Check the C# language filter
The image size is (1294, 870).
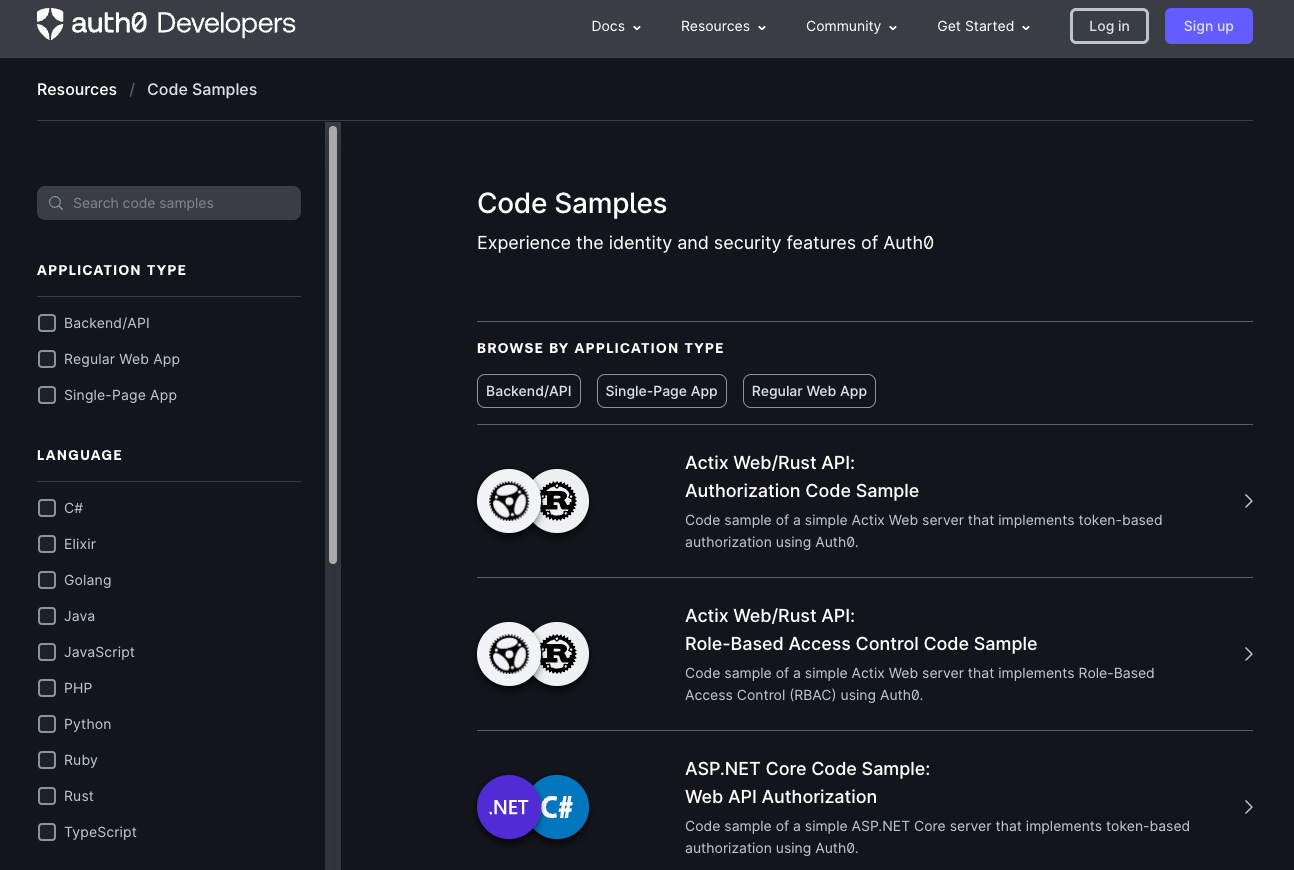coord(47,508)
